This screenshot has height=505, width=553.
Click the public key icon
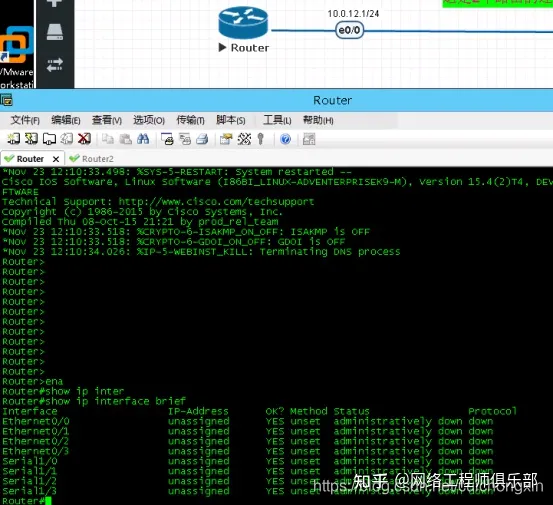[x=261, y=139]
